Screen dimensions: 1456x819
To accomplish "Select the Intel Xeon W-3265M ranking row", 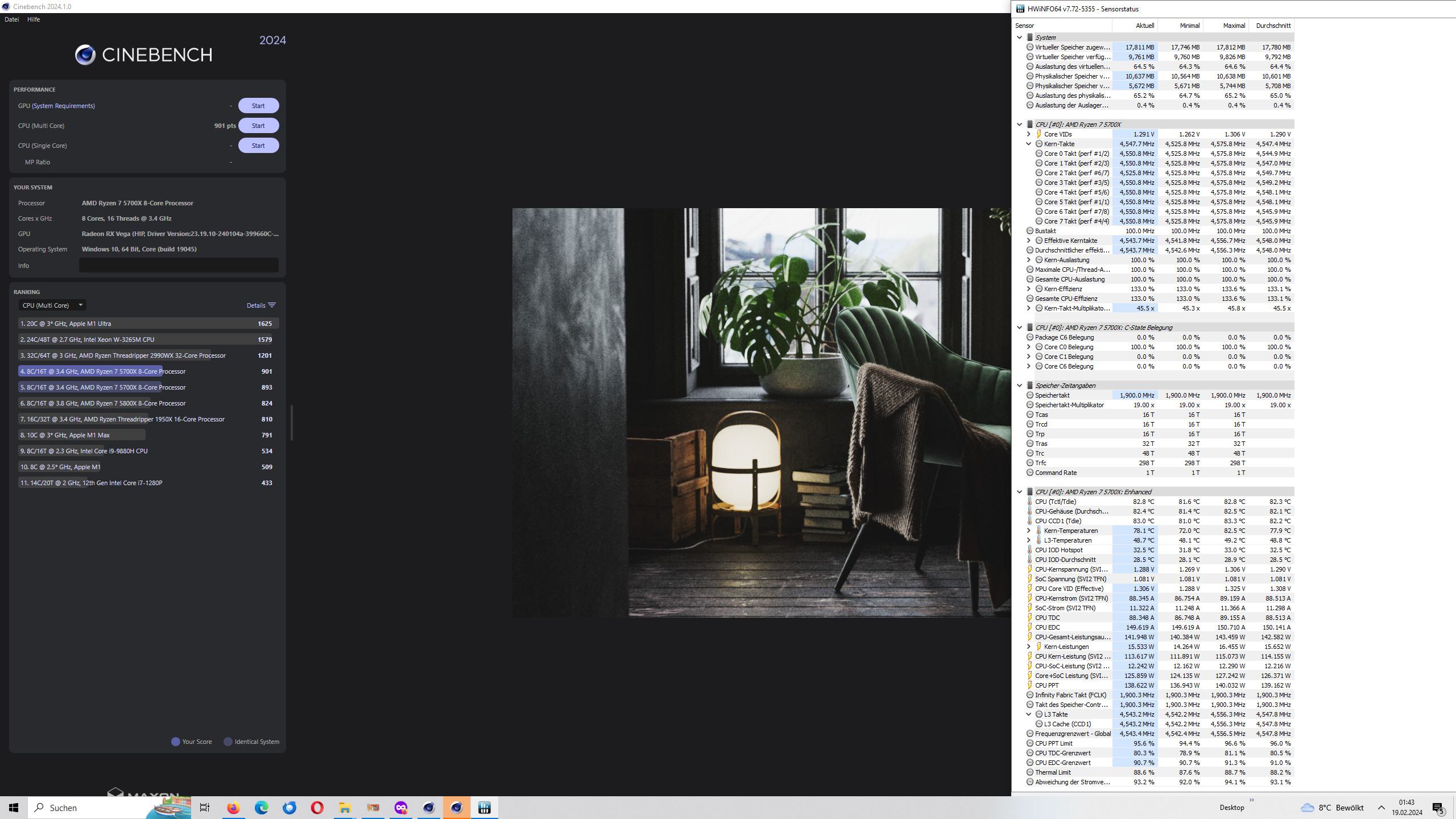I will pyautogui.click(x=148, y=340).
